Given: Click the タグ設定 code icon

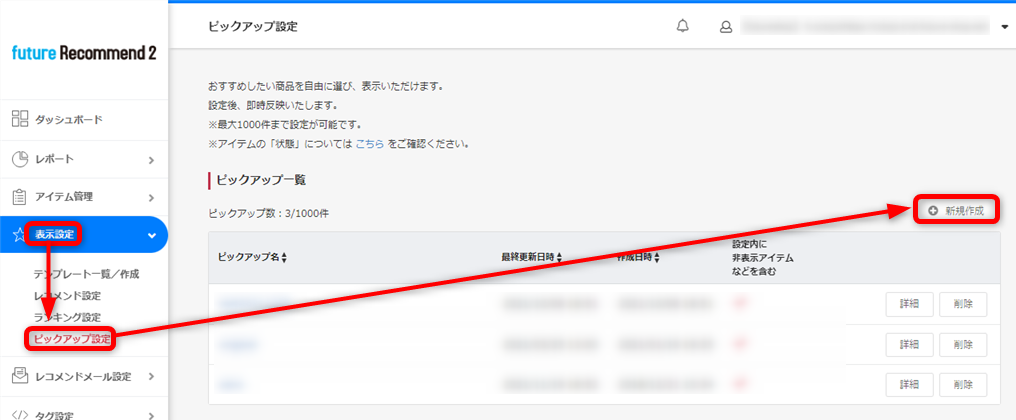Looking at the screenshot, I should tap(20, 415).
